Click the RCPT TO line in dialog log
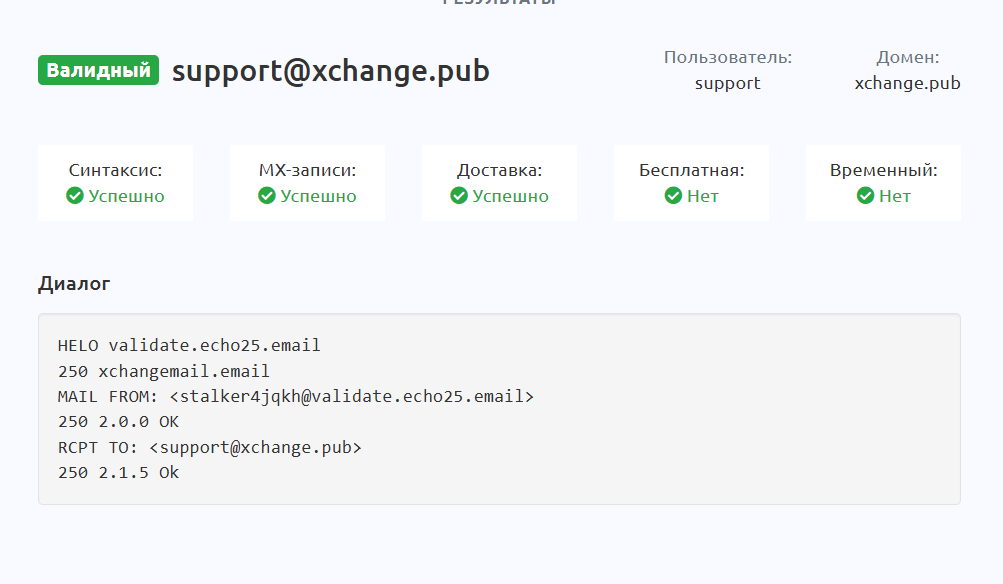The height and width of the screenshot is (584, 1003). (209, 447)
